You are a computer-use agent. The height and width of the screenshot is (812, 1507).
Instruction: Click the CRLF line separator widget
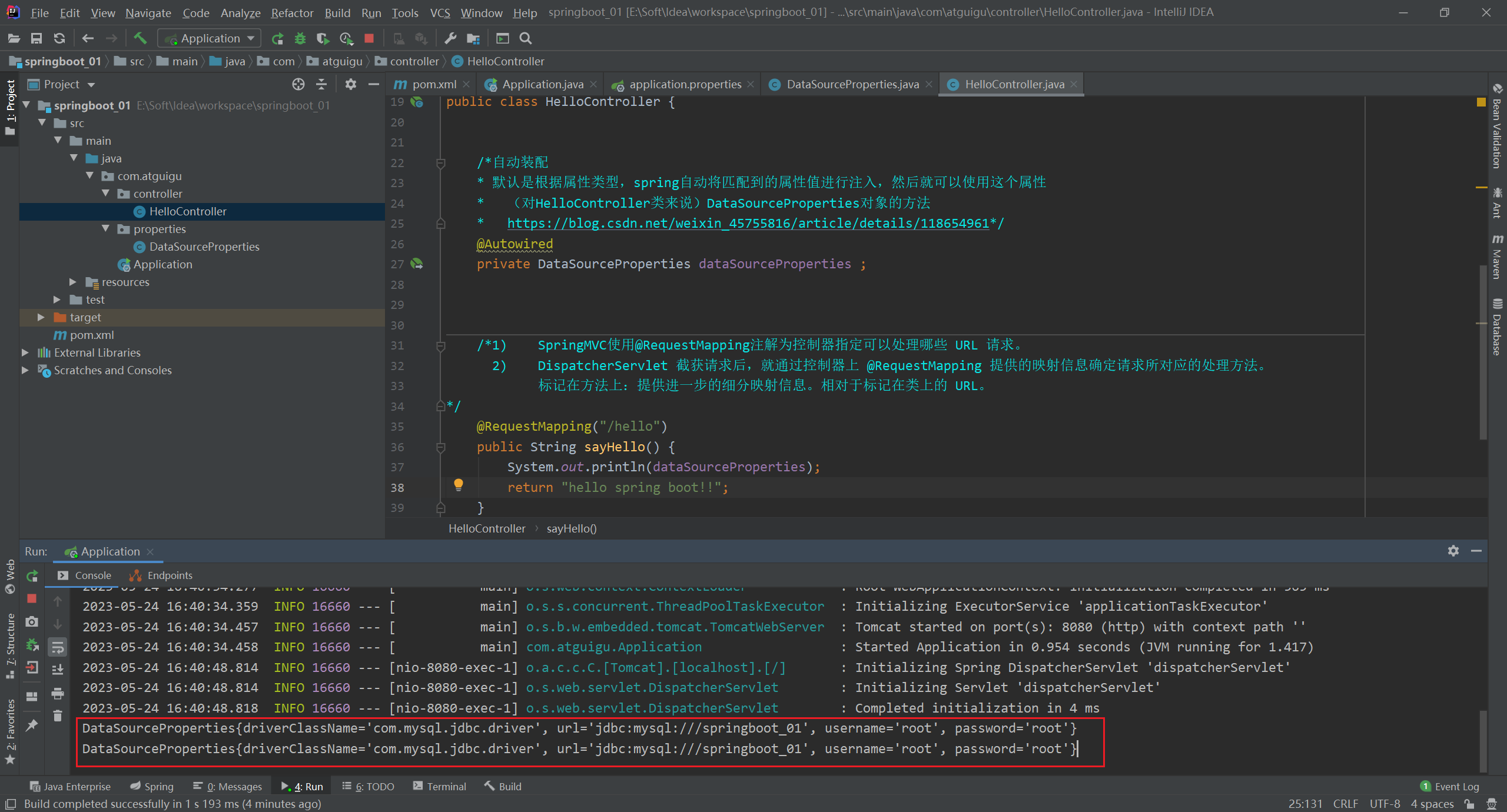pyautogui.click(x=1345, y=804)
